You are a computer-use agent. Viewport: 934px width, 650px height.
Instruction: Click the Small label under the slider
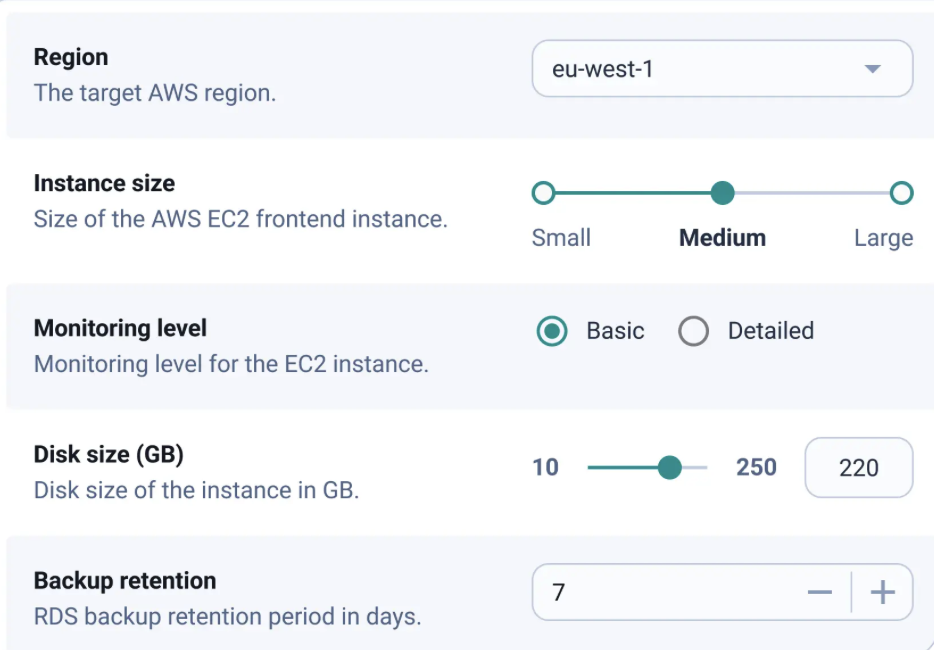click(x=561, y=238)
